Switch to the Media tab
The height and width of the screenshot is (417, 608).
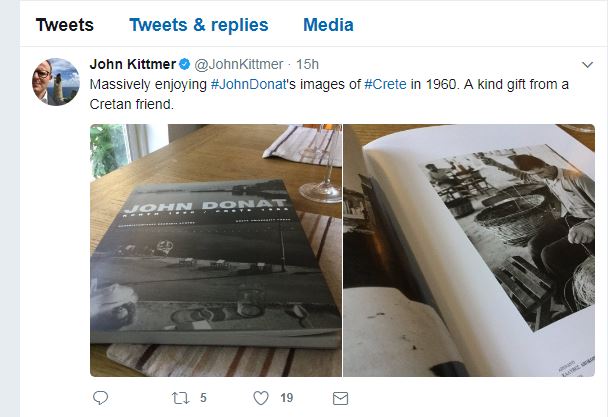[x=328, y=25]
